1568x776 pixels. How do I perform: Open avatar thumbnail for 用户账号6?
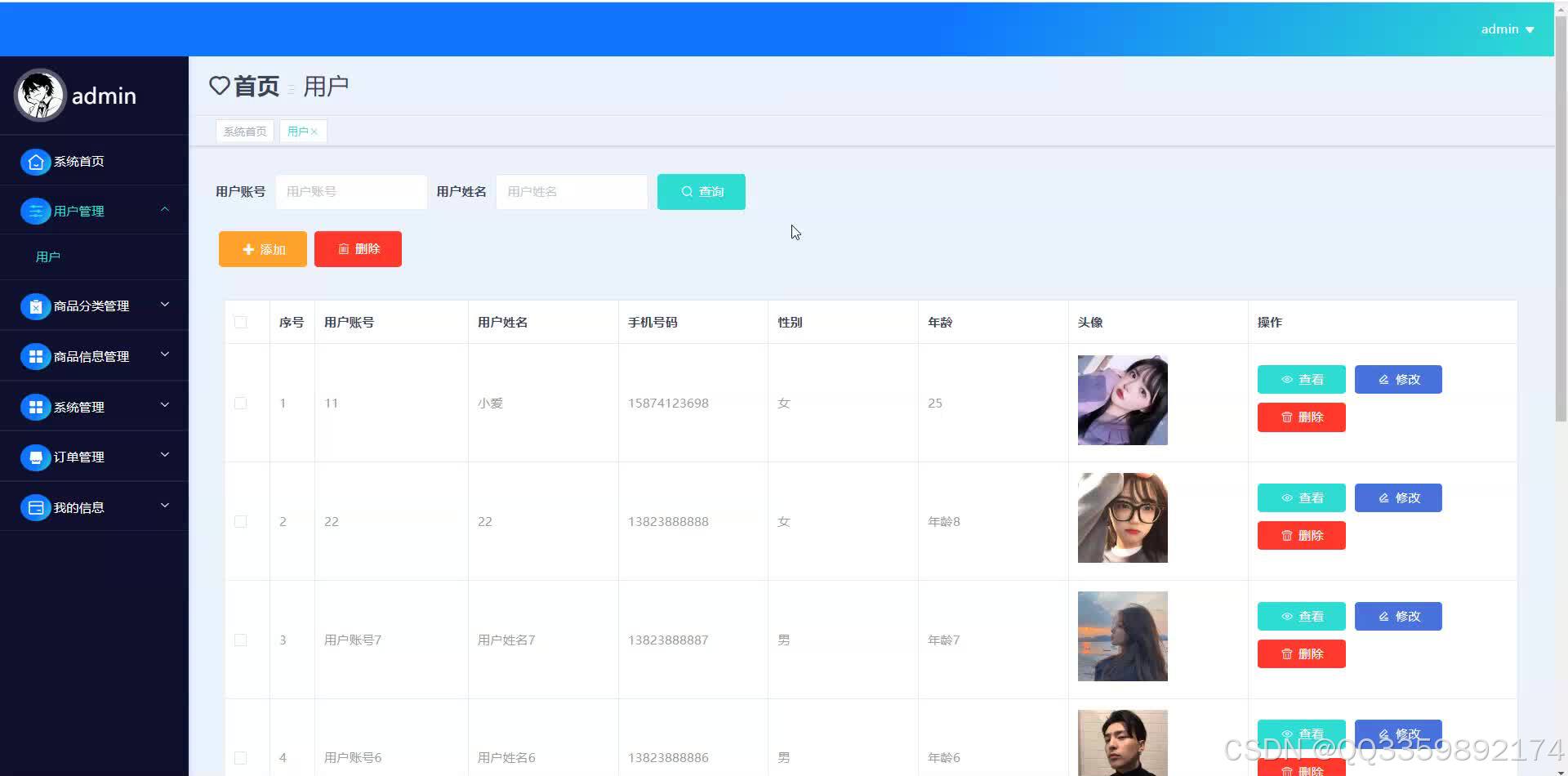tap(1122, 743)
